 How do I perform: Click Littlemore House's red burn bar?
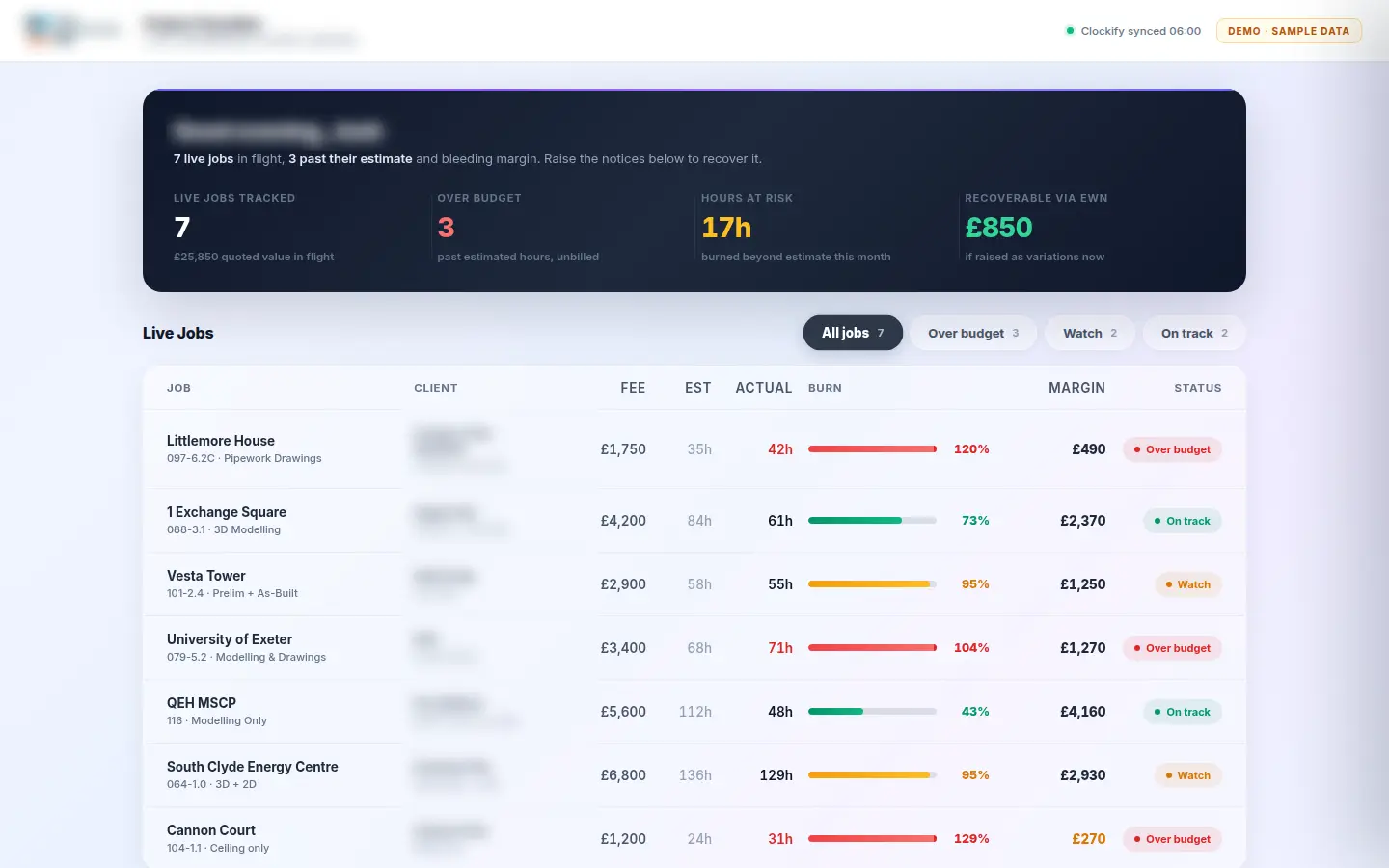pos(872,449)
